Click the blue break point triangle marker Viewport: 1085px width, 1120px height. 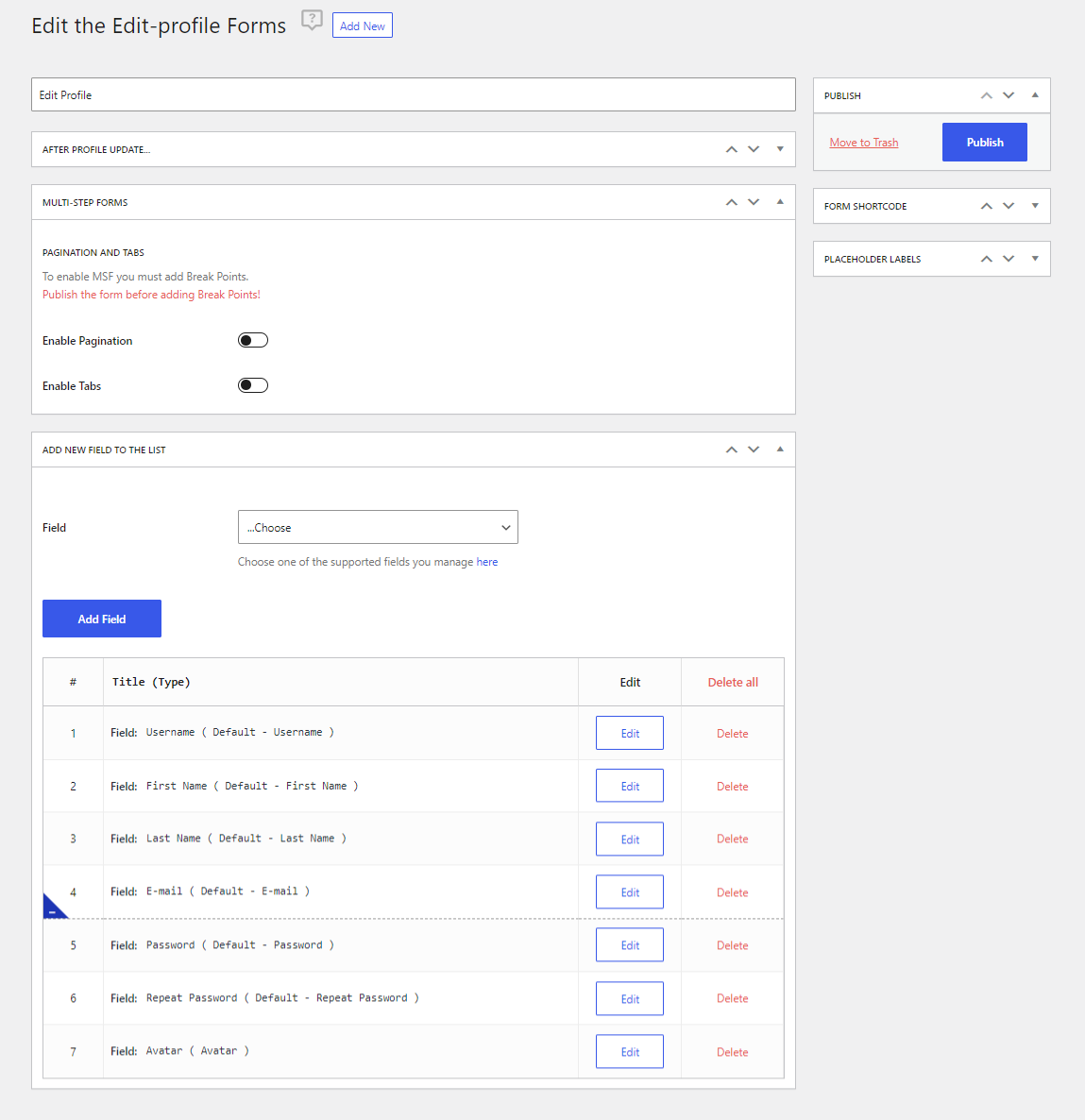[54, 907]
